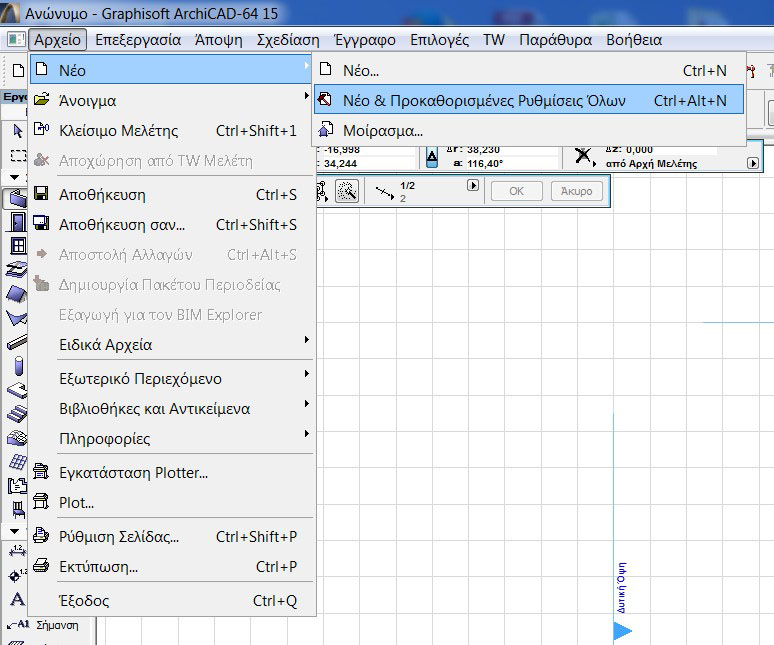This screenshot has height=645, width=774.
Task: Click the new document toolbar icon
Action: pyautogui.click(x=18, y=71)
